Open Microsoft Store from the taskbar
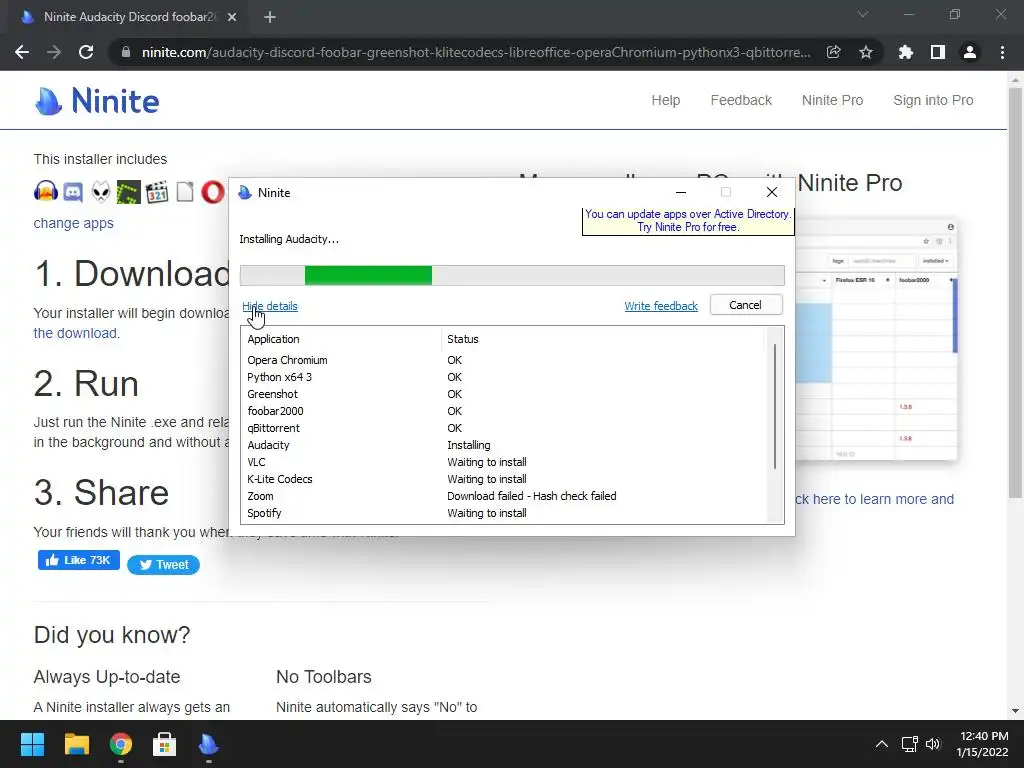Image resolution: width=1024 pixels, height=768 pixels. tap(165, 744)
